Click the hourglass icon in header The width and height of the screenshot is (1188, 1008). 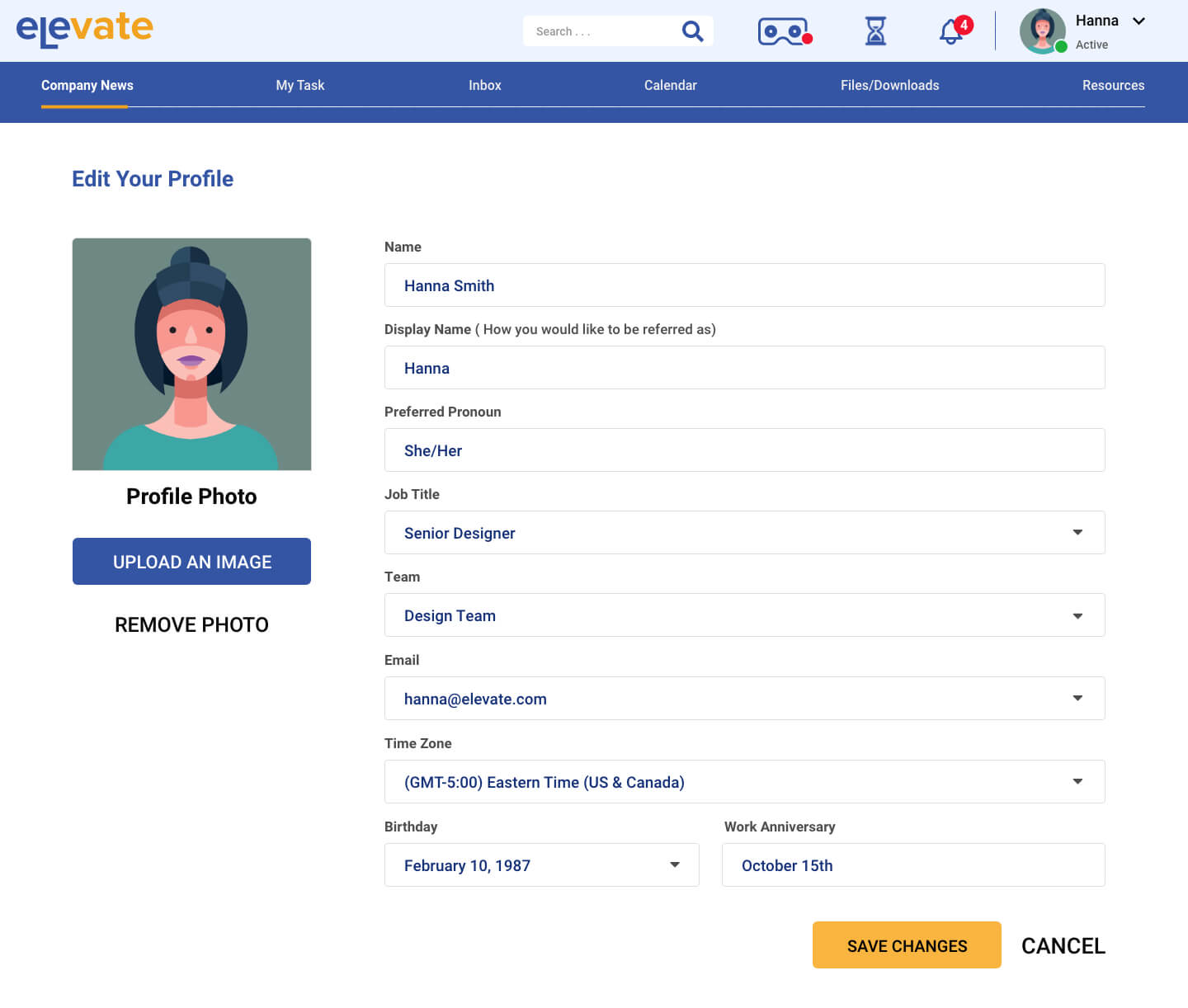coord(875,31)
